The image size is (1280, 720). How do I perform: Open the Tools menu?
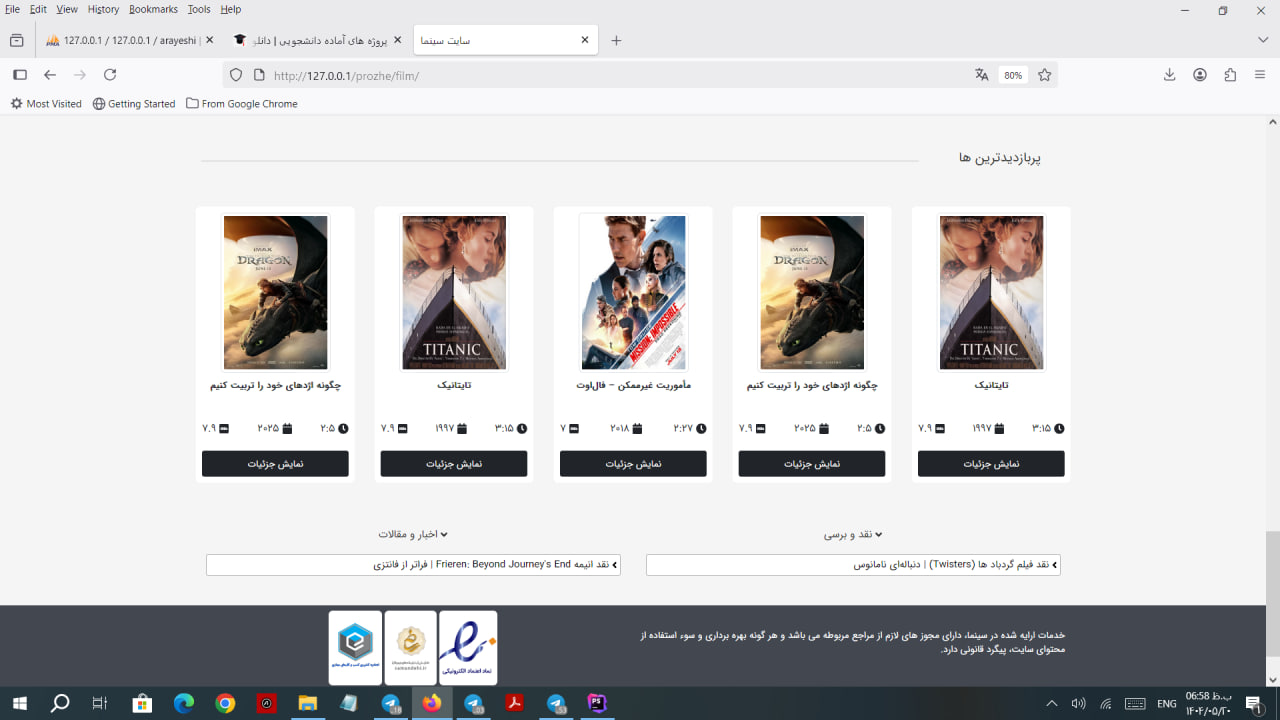coord(199,9)
